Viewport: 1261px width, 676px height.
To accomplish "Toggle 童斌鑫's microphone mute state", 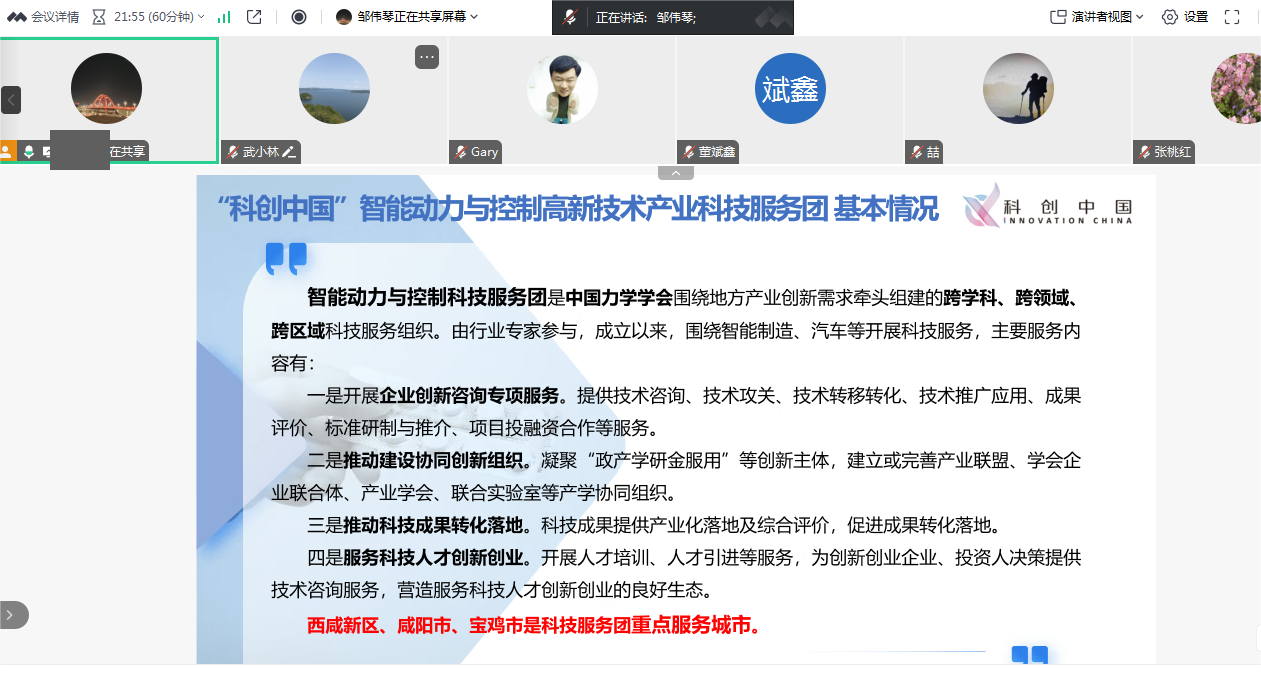I will click(x=689, y=152).
